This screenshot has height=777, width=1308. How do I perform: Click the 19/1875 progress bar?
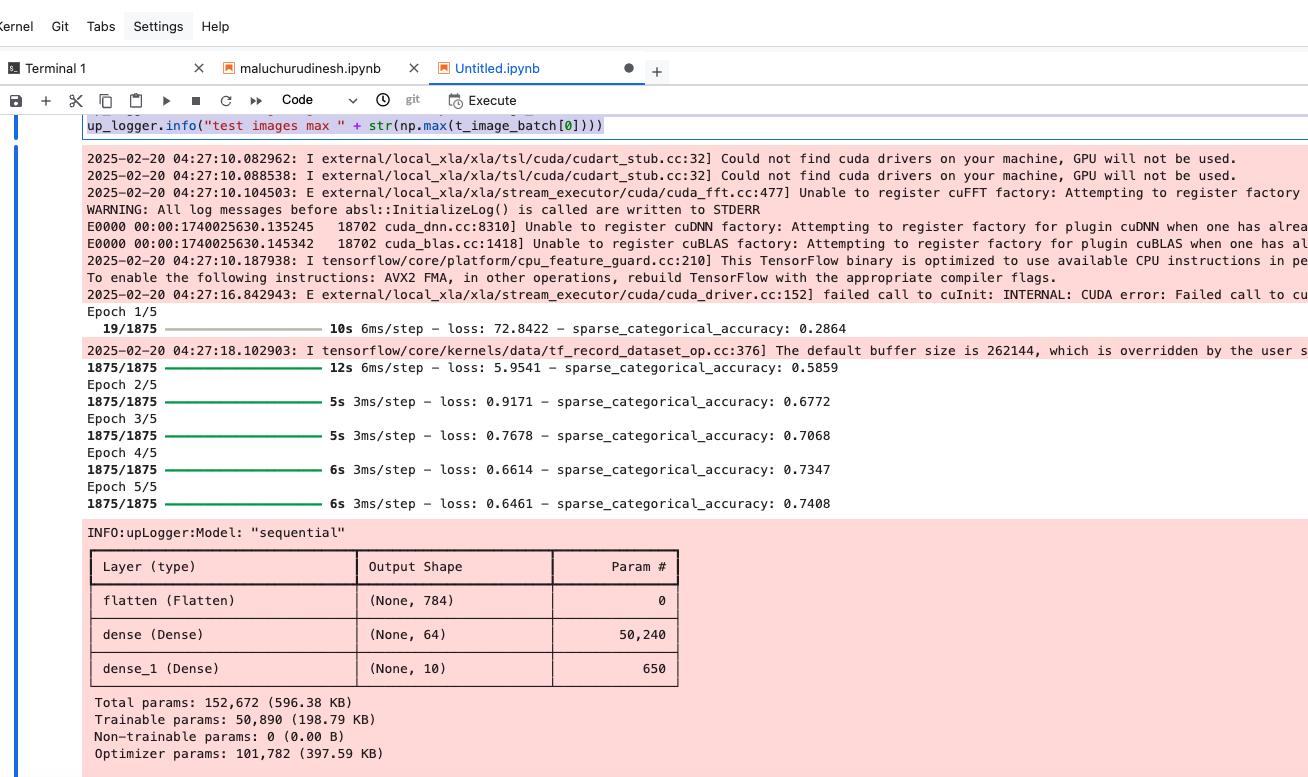click(x=243, y=328)
